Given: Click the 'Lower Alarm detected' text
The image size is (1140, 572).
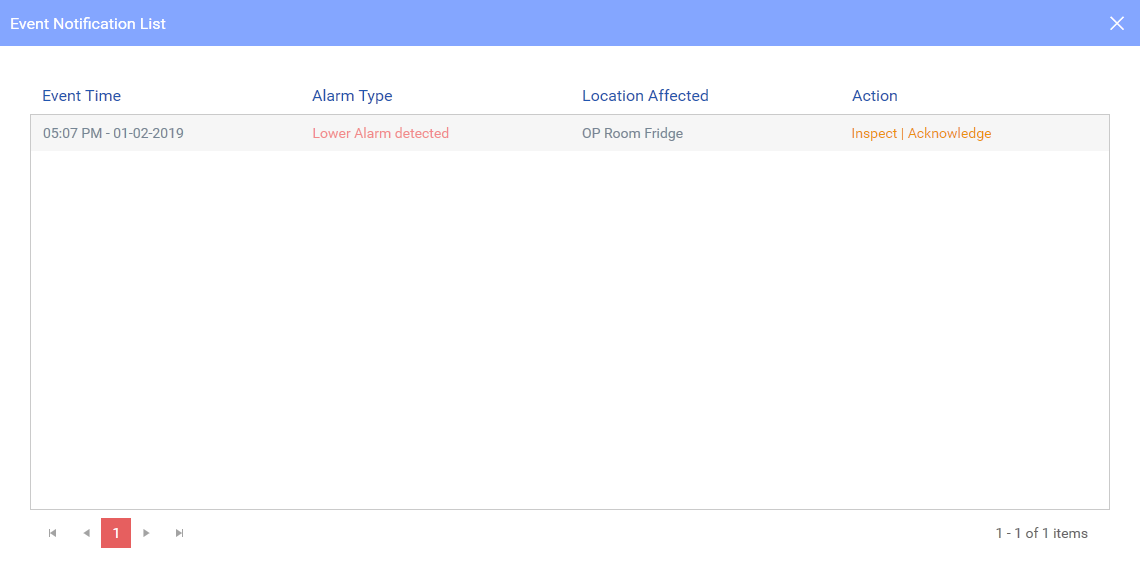Looking at the screenshot, I should [x=380, y=133].
